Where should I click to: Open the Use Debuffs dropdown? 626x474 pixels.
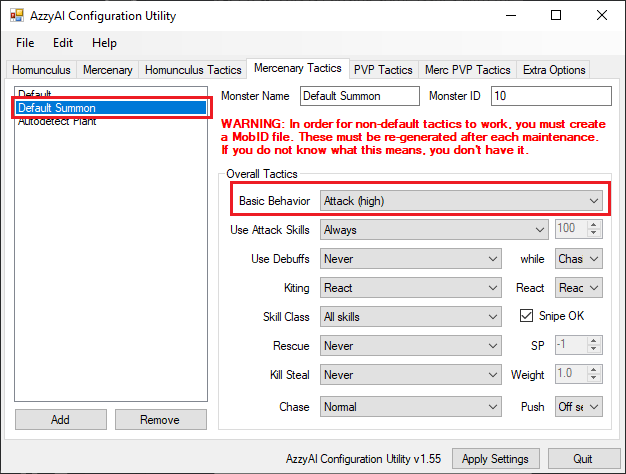pos(411,259)
